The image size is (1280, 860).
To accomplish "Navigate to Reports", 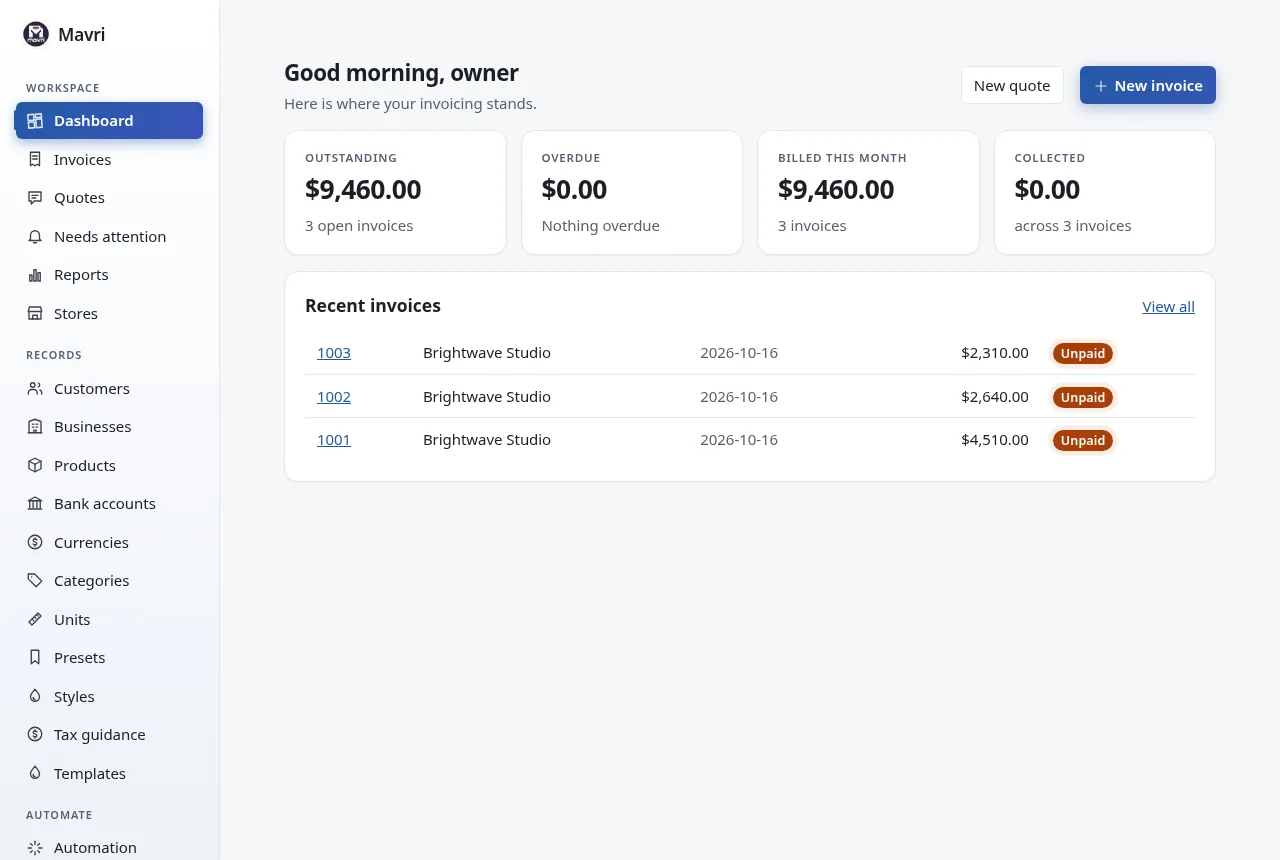I will 109,275.
